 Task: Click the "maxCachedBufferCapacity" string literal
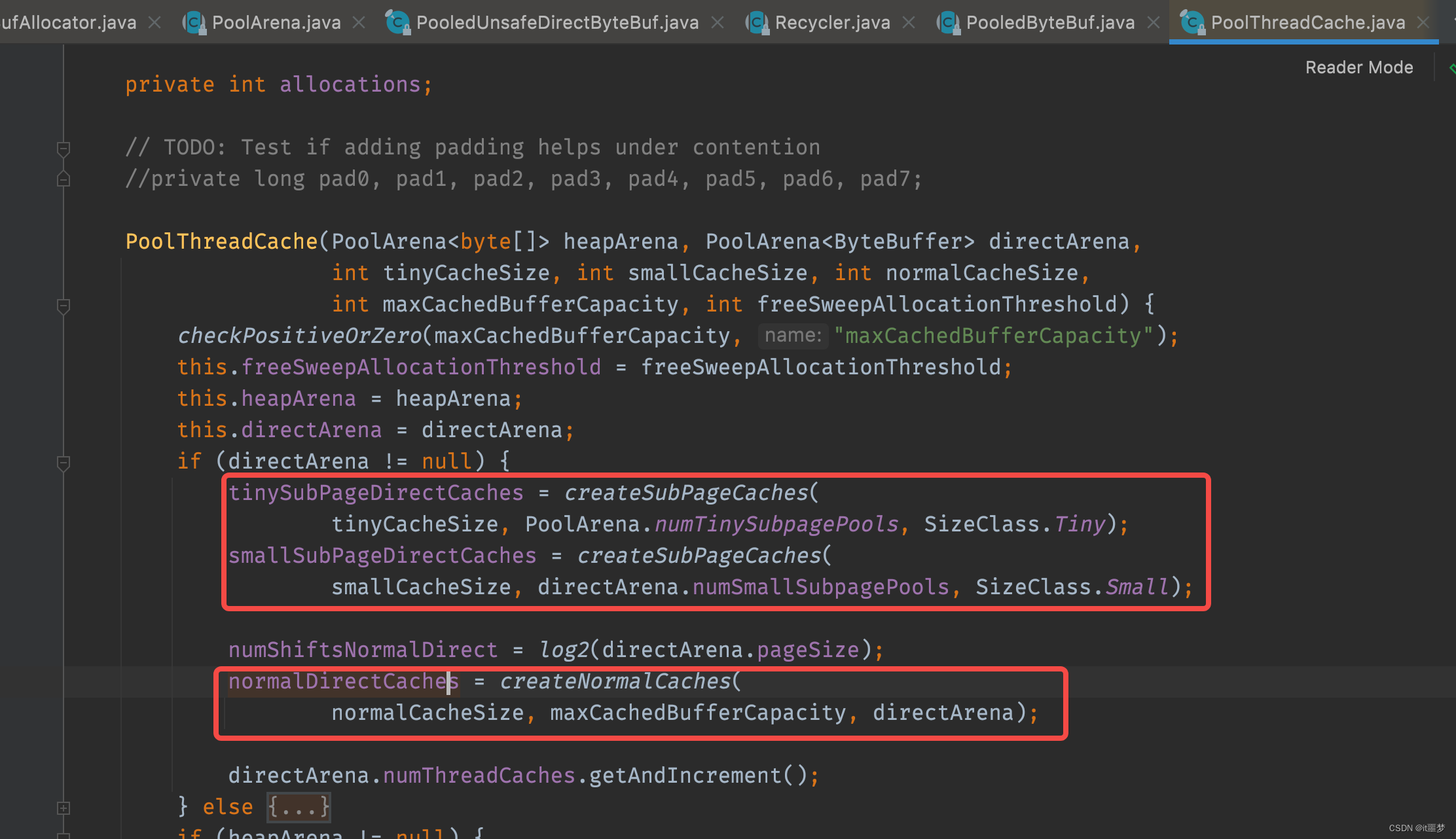(x=993, y=336)
